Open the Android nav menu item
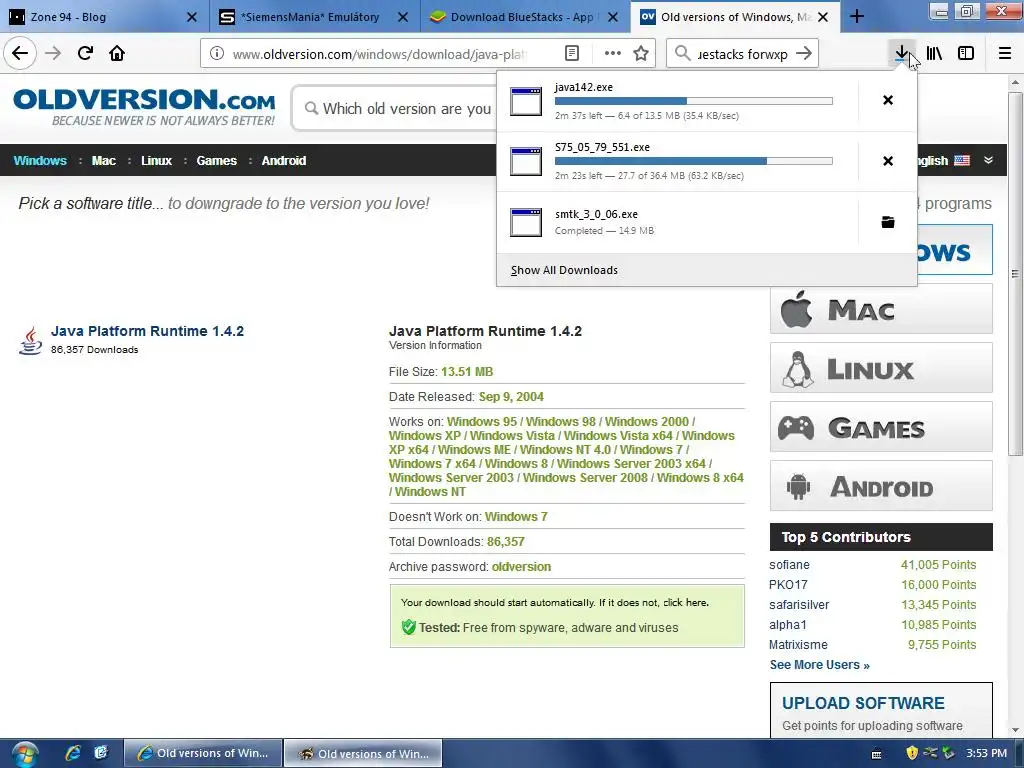 [283, 161]
